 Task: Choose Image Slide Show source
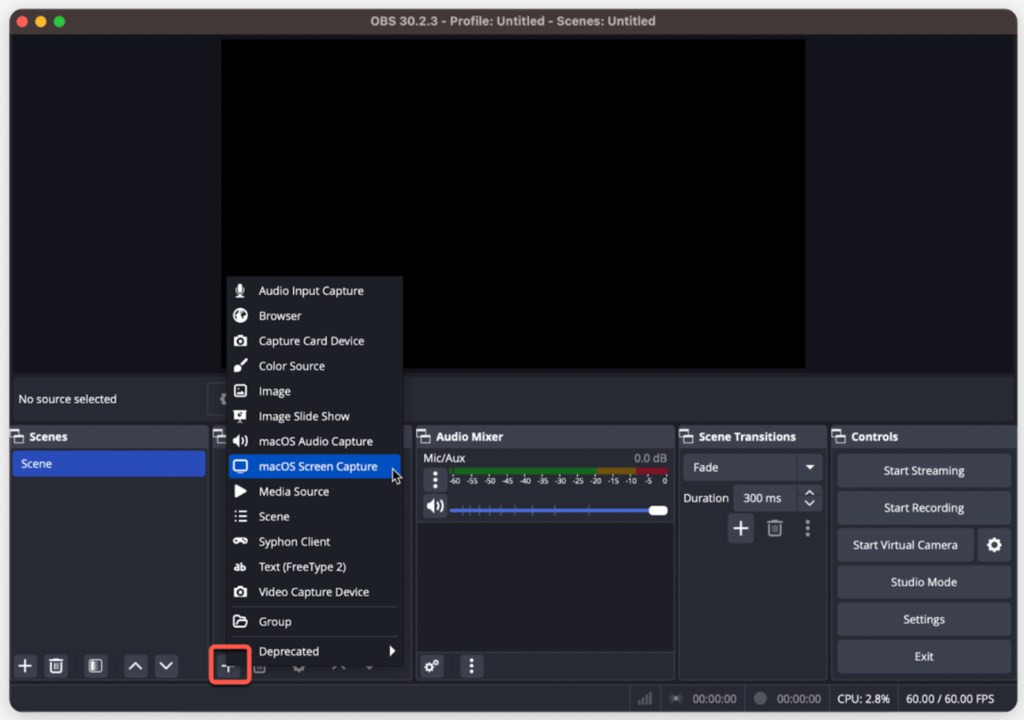tap(314, 416)
